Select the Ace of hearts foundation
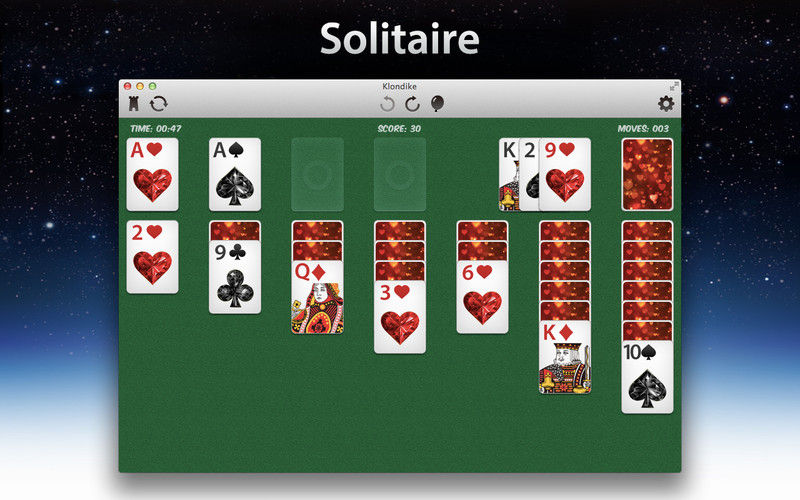This screenshot has height=500, width=800. click(x=152, y=174)
